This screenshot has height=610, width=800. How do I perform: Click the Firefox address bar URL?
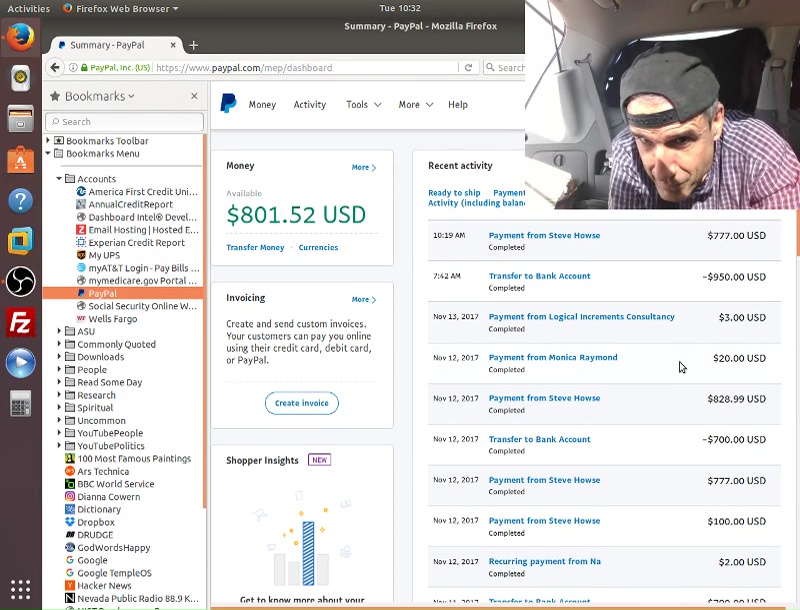244,67
